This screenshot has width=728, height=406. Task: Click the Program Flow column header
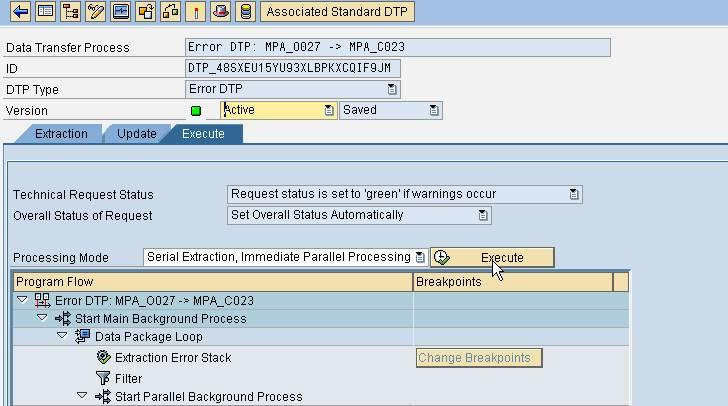[213, 282]
